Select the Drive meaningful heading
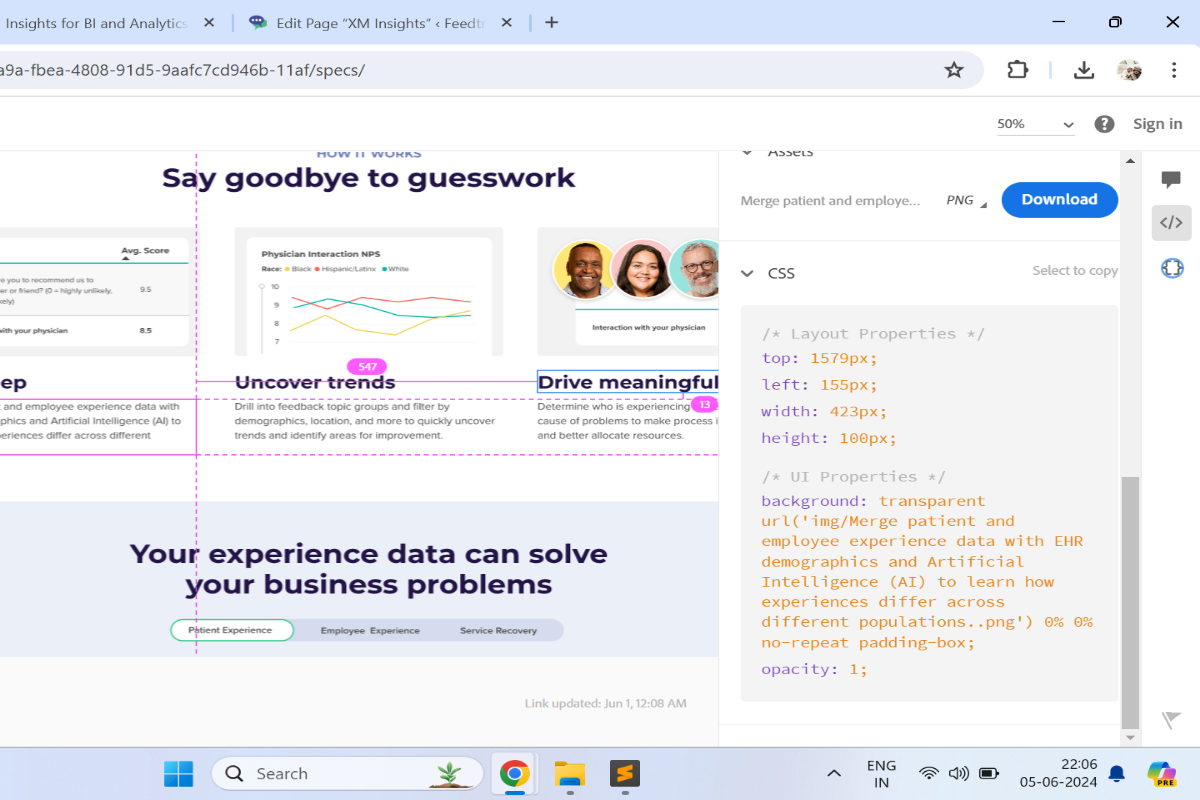This screenshot has width=1200, height=800. tap(628, 382)
